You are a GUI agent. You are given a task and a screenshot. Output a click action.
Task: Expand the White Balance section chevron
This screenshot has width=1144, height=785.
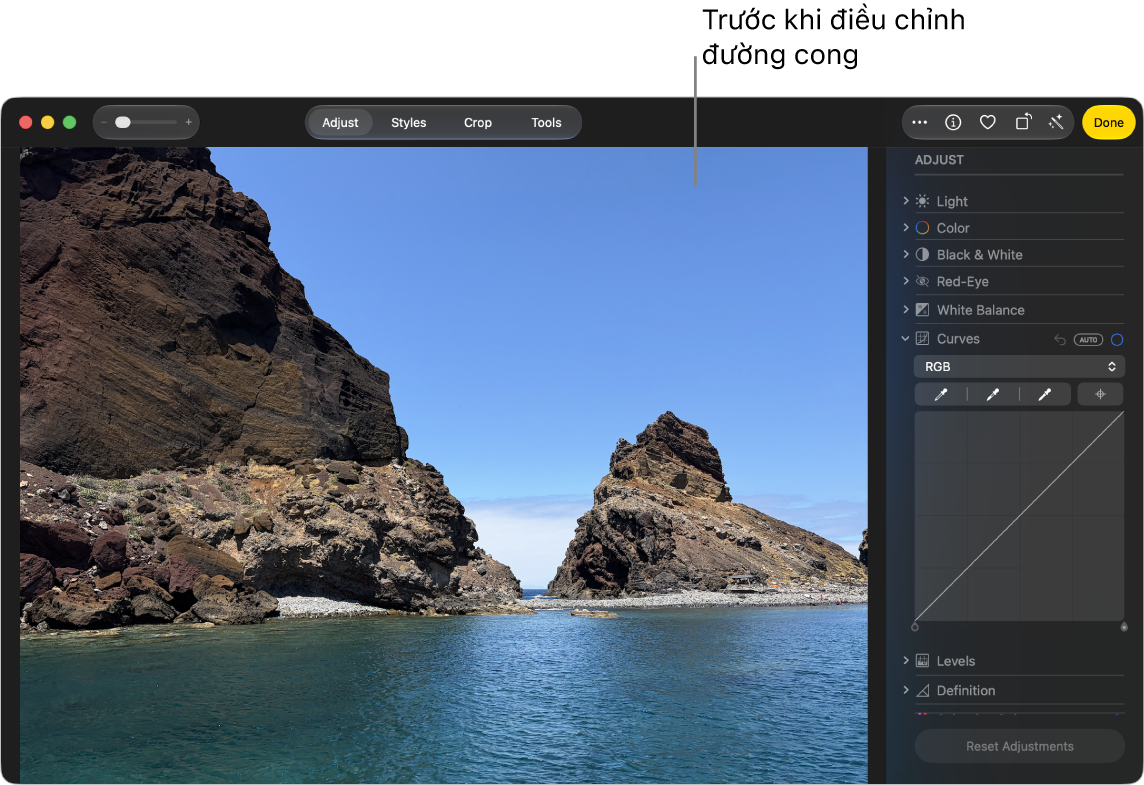906,309
